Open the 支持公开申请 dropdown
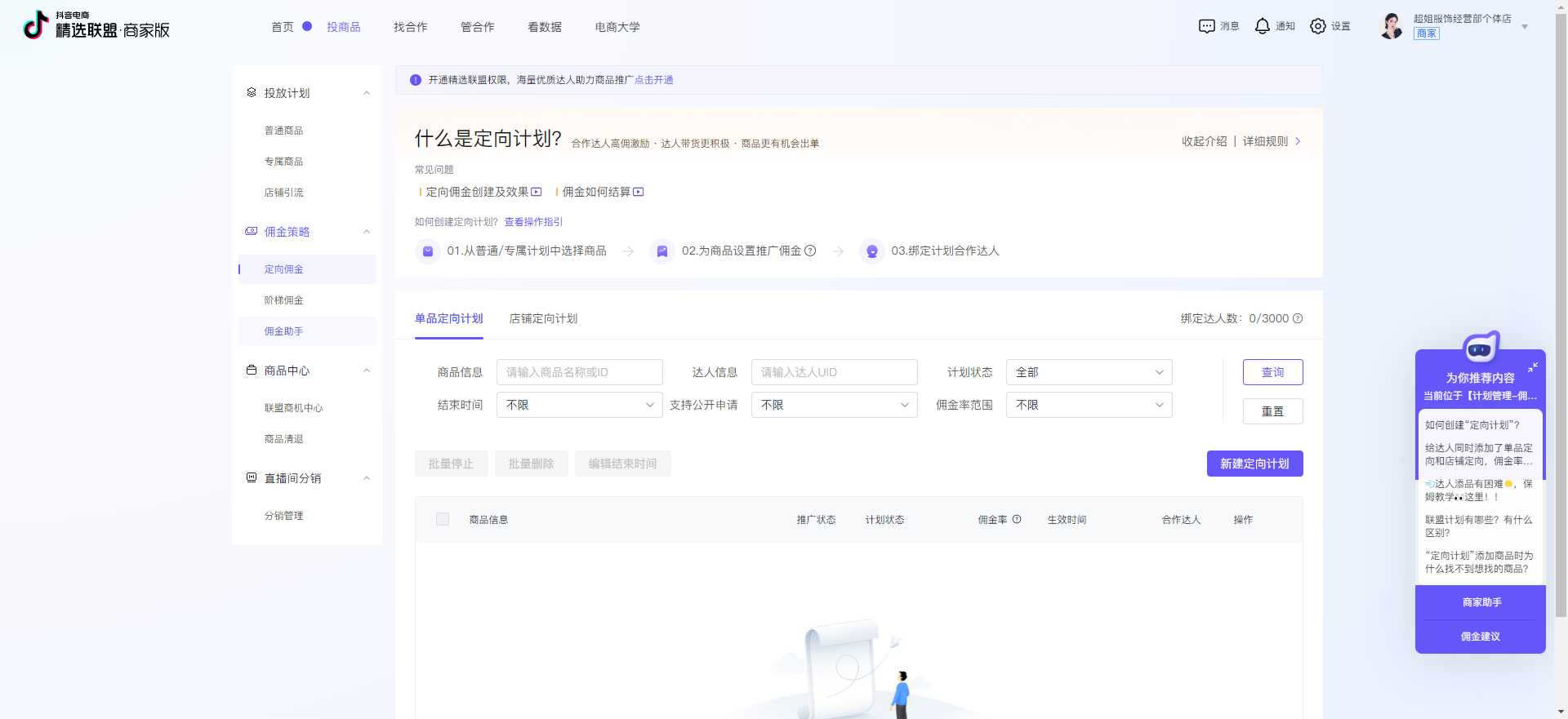Screen dimensions: 1568x719 coord(834,405)
